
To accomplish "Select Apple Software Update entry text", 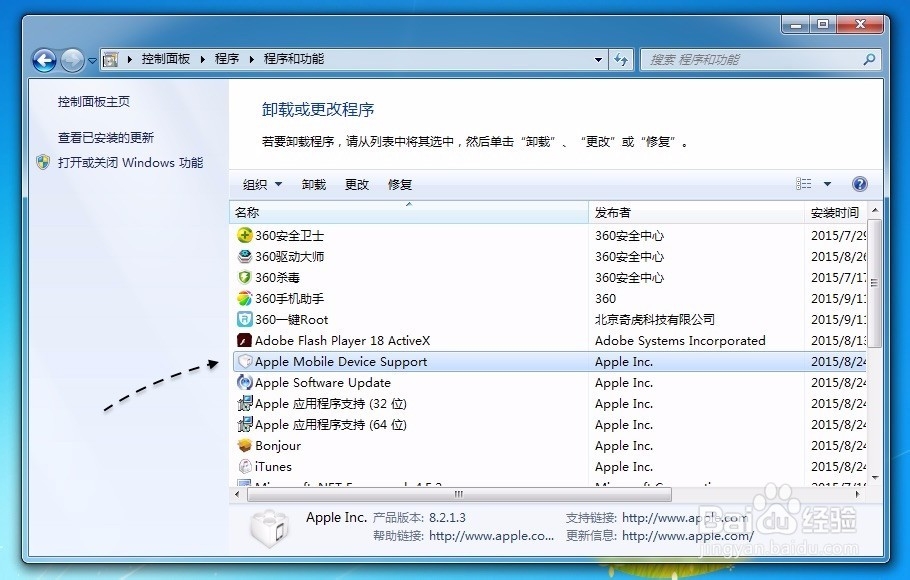I will pos(323,383).
